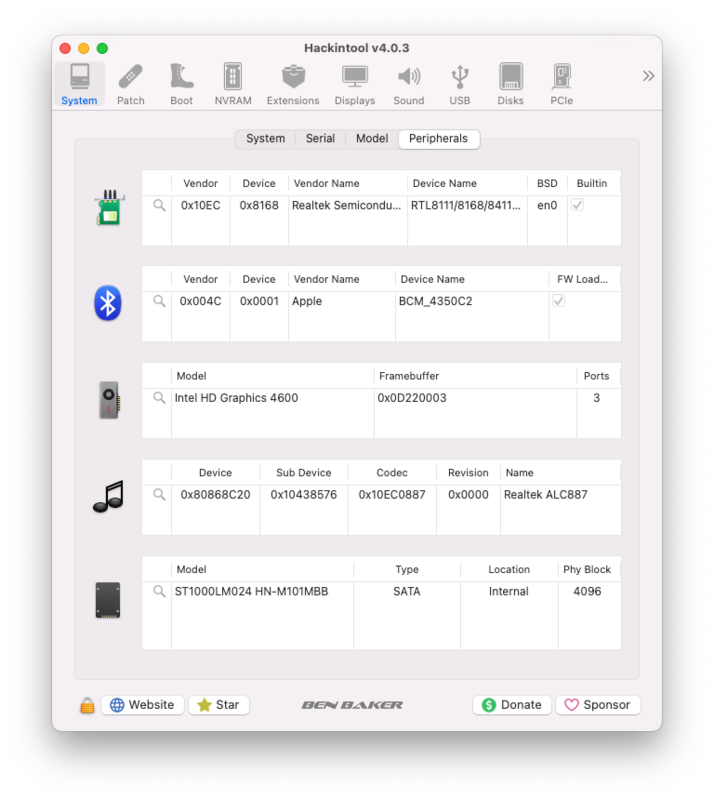Click the magnifier in the ST1000LM024 row

point(159,591)
